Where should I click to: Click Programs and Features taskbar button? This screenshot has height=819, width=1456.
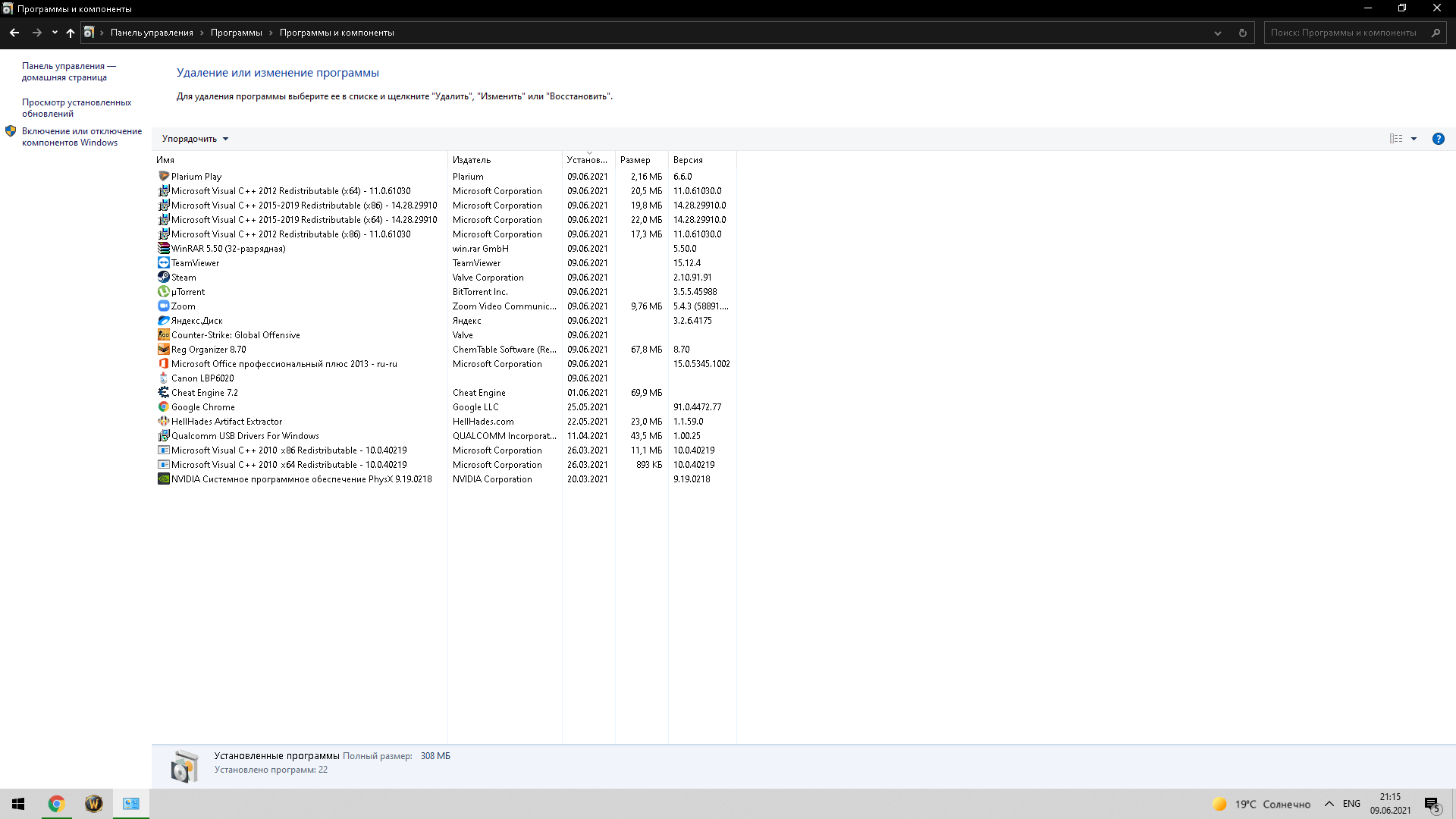pos(131,804)
